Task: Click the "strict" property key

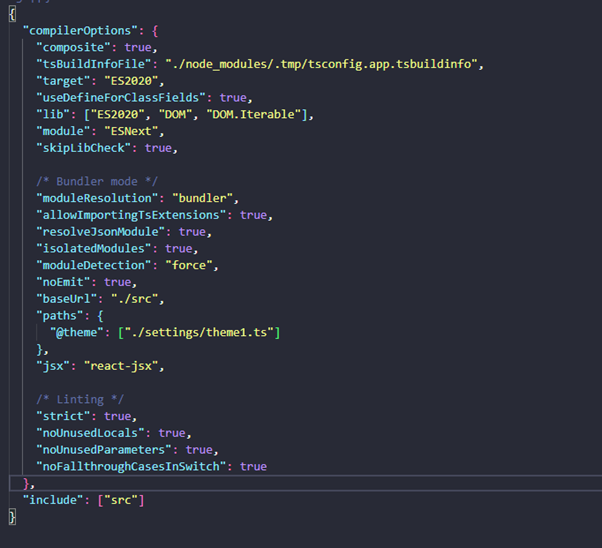Action: 63,417
